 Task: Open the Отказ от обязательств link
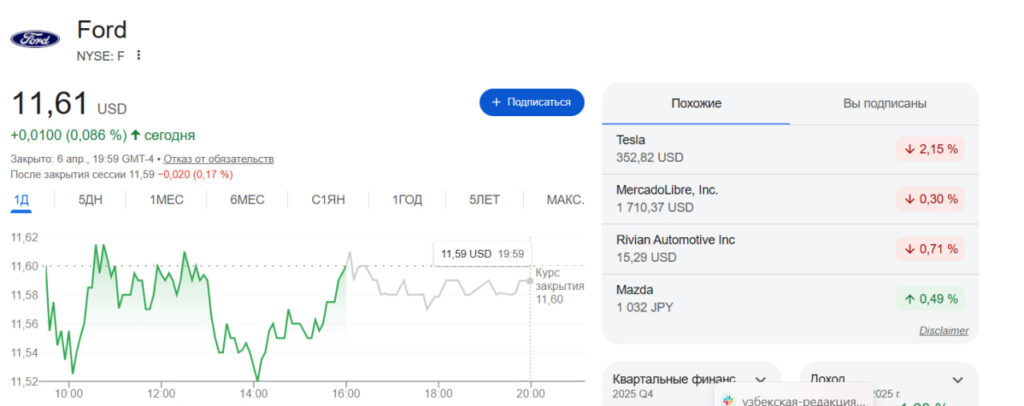(x=218, y=159)
